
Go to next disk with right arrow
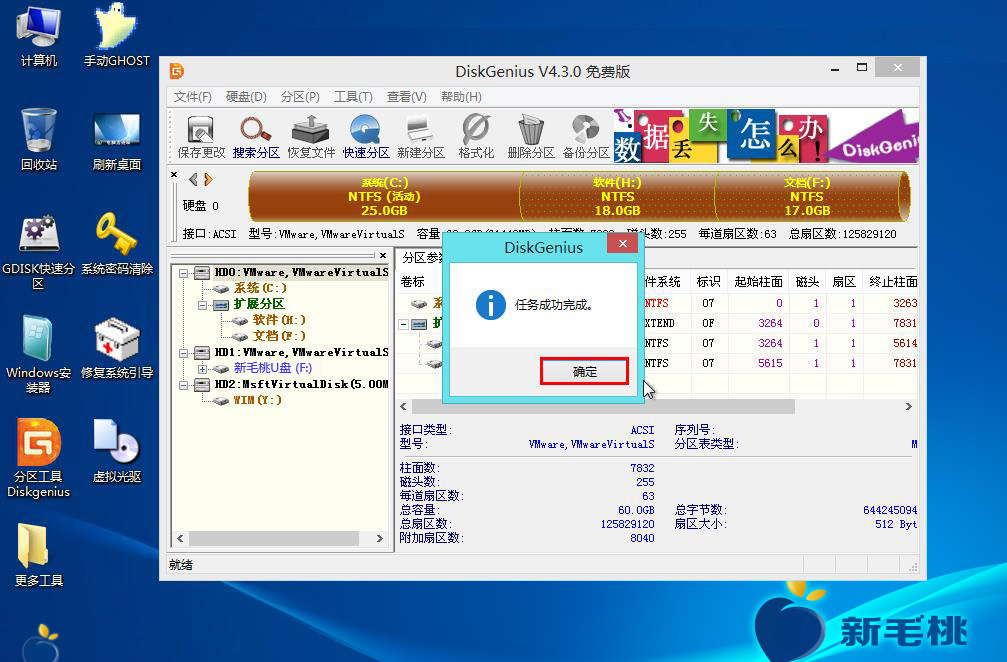208,179
